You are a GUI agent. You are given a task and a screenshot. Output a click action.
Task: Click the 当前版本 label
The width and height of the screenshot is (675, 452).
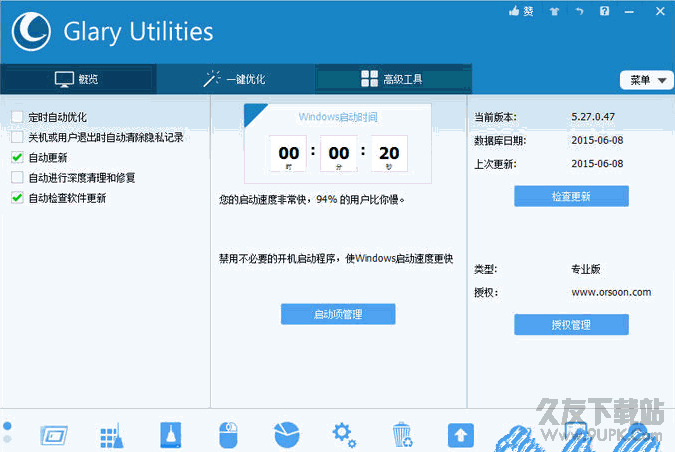click(495, 117)
